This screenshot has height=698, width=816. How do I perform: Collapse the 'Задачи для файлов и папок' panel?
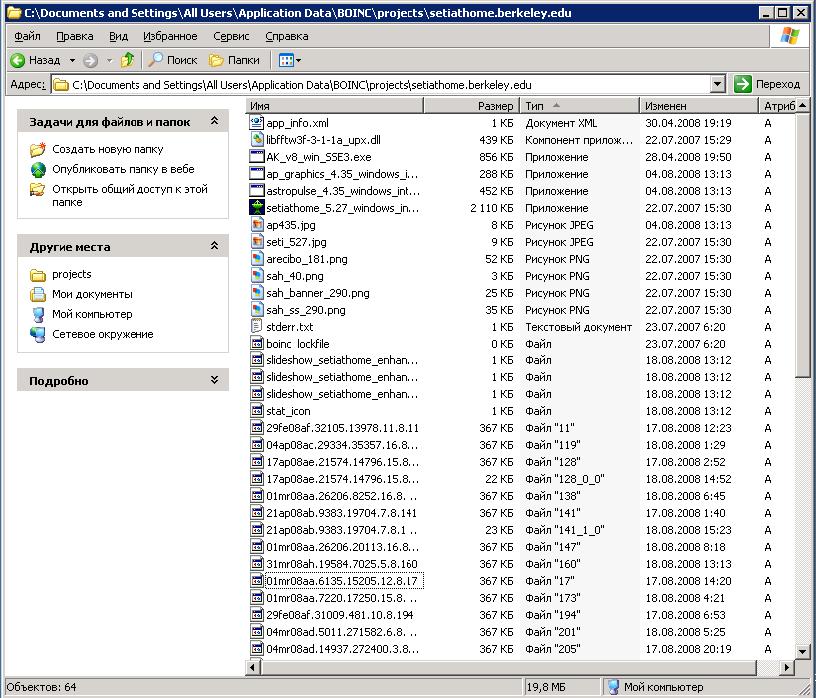click(x=214, y=121)
